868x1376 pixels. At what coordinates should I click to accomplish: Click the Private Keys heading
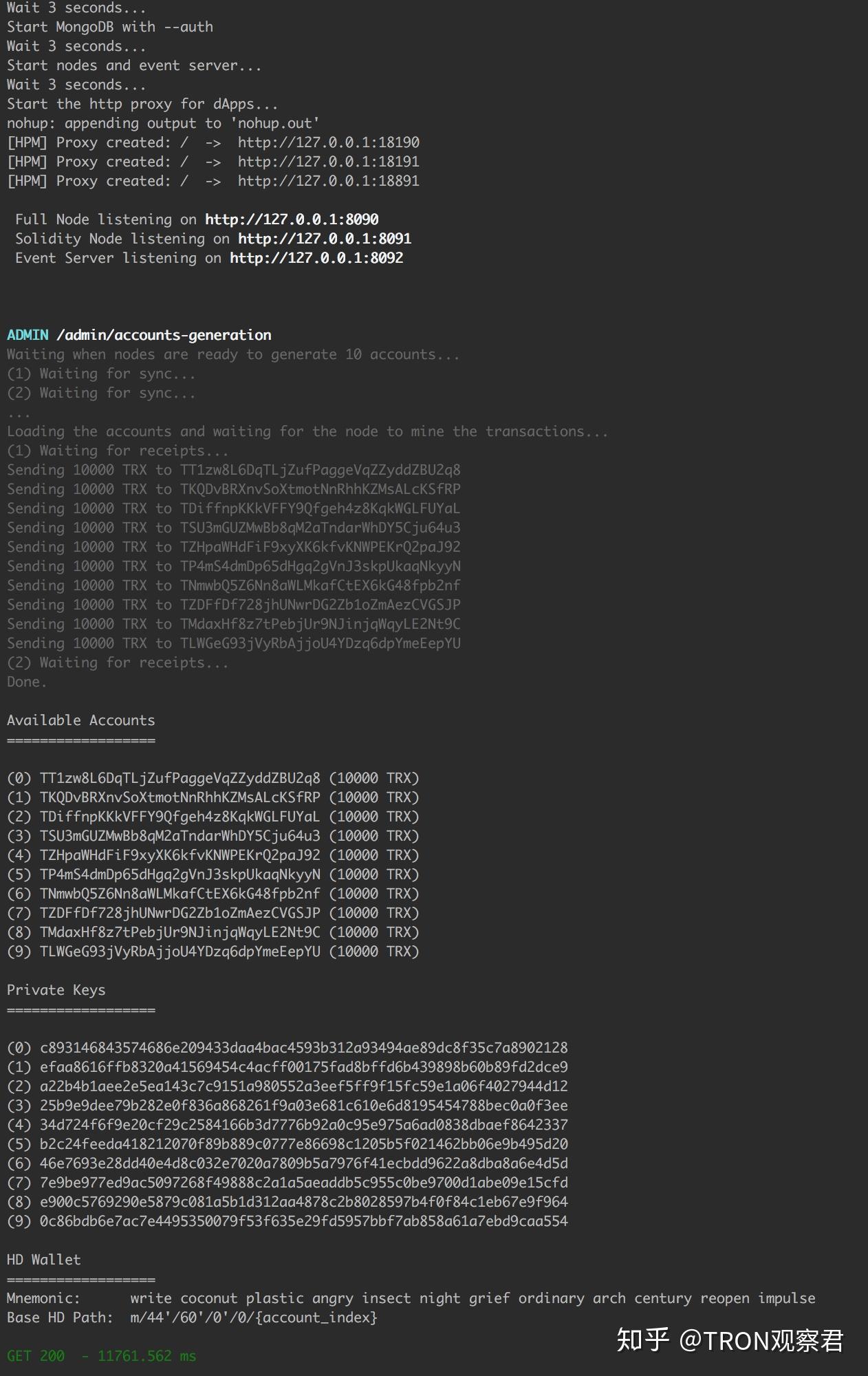pyautogui.click(x=56, y=990)
